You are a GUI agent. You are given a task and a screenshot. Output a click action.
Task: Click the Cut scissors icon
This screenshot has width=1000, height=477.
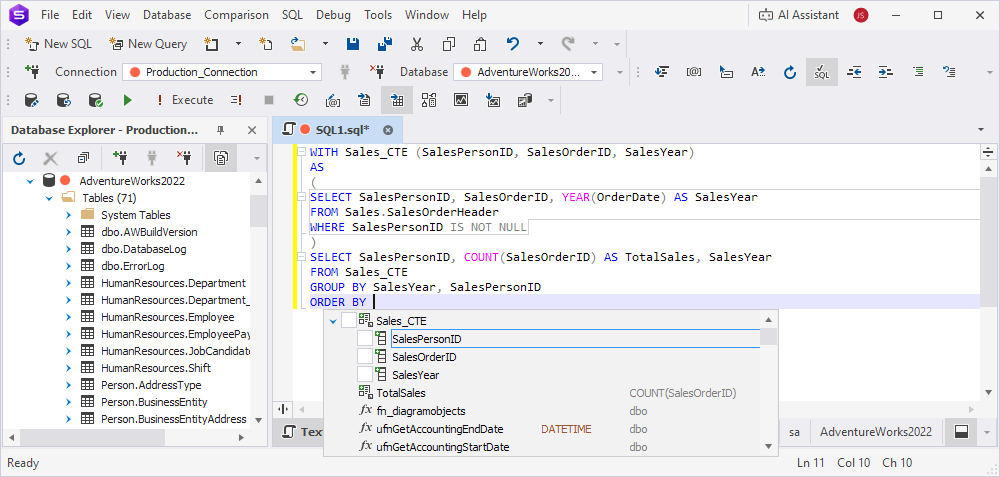click(x=417, y=44)
